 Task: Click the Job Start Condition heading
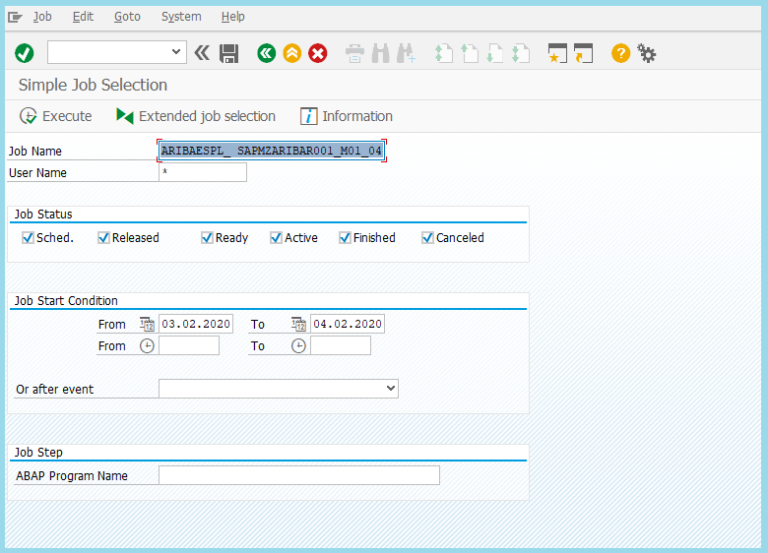pyautogui.click(x=66, y=301)
